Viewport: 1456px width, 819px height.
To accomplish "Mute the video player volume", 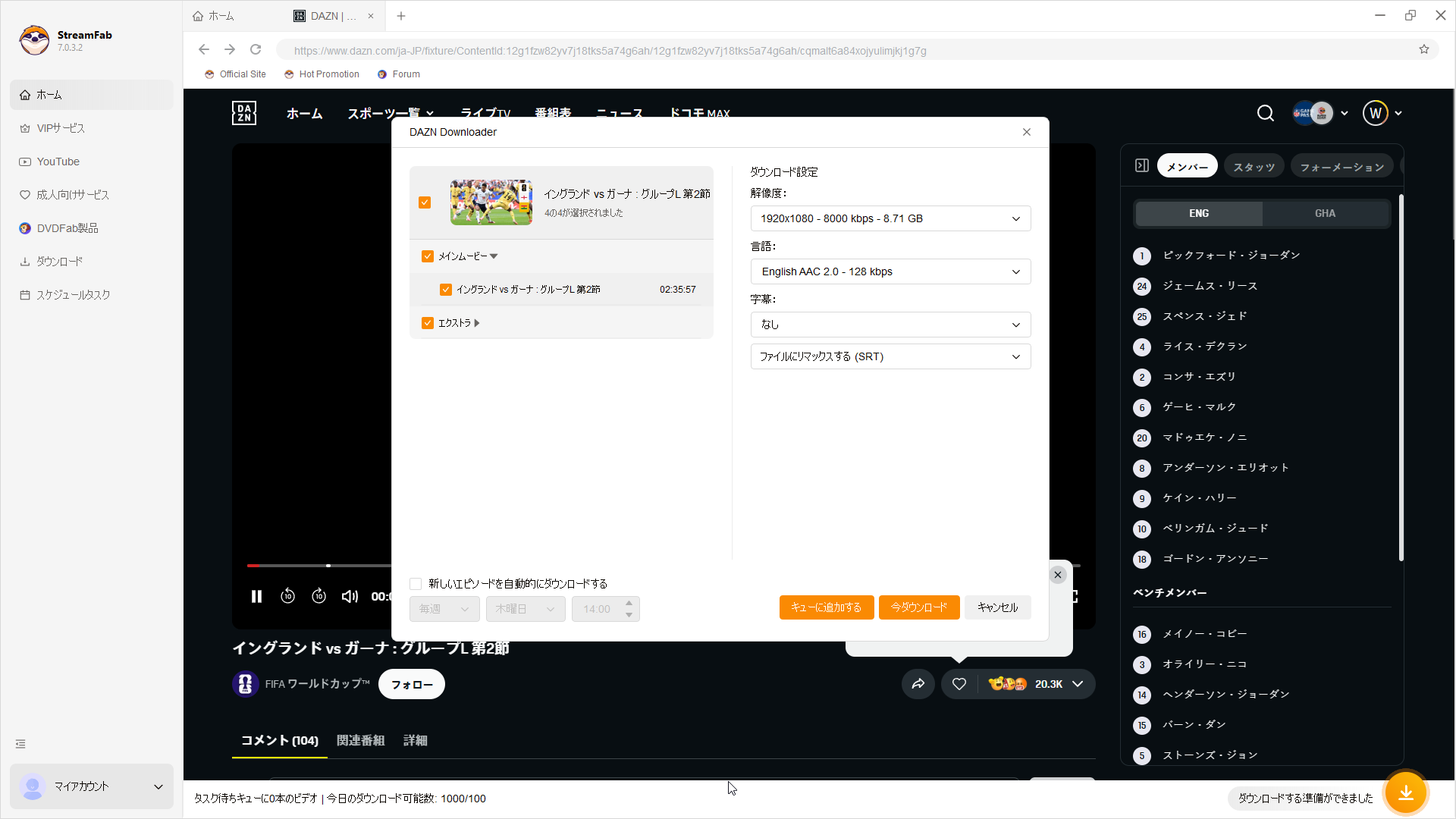I will click(x=350, y=597).
